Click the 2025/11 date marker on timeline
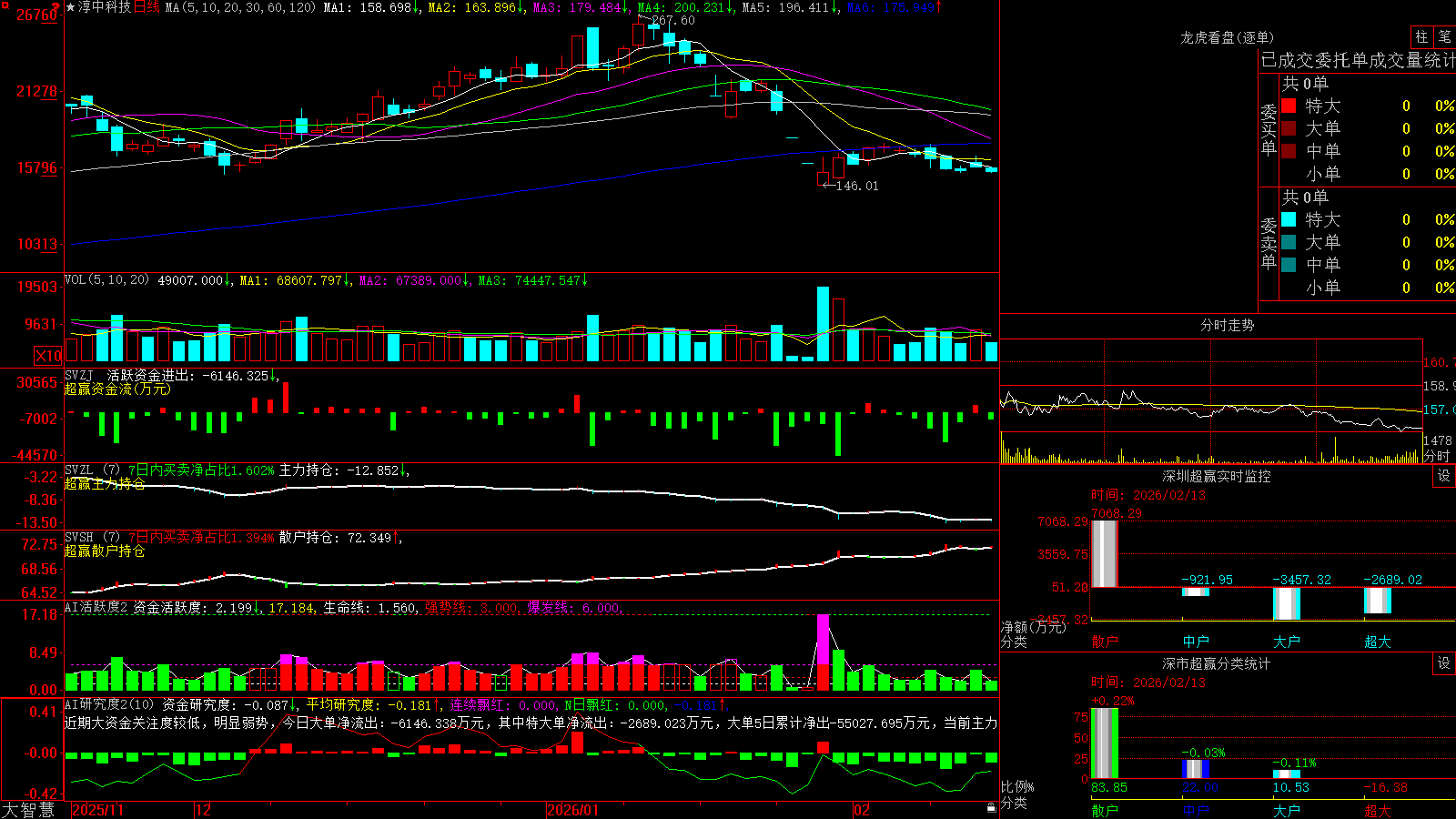The width and height of the screenshot is (1456, 819). point(97,810)
